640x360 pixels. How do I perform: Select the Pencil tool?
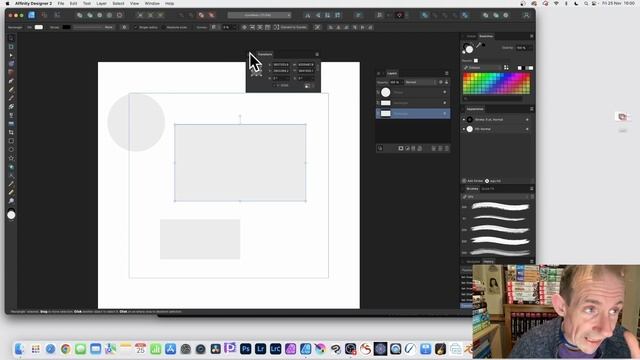(x=11, y=89)
